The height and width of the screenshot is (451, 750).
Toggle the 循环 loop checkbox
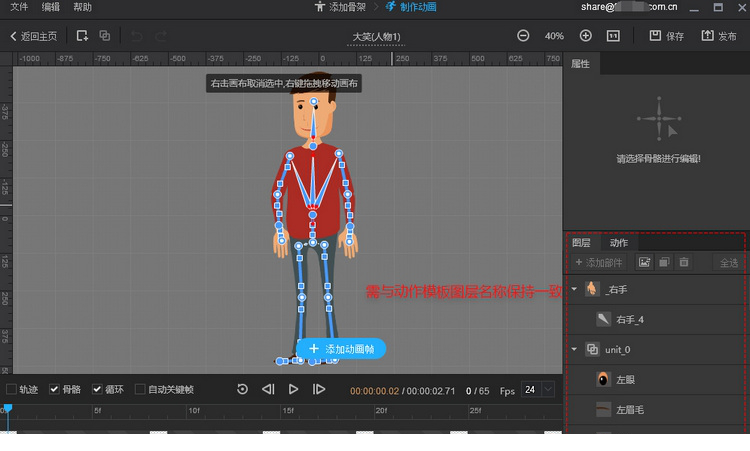tap(97, 389)
